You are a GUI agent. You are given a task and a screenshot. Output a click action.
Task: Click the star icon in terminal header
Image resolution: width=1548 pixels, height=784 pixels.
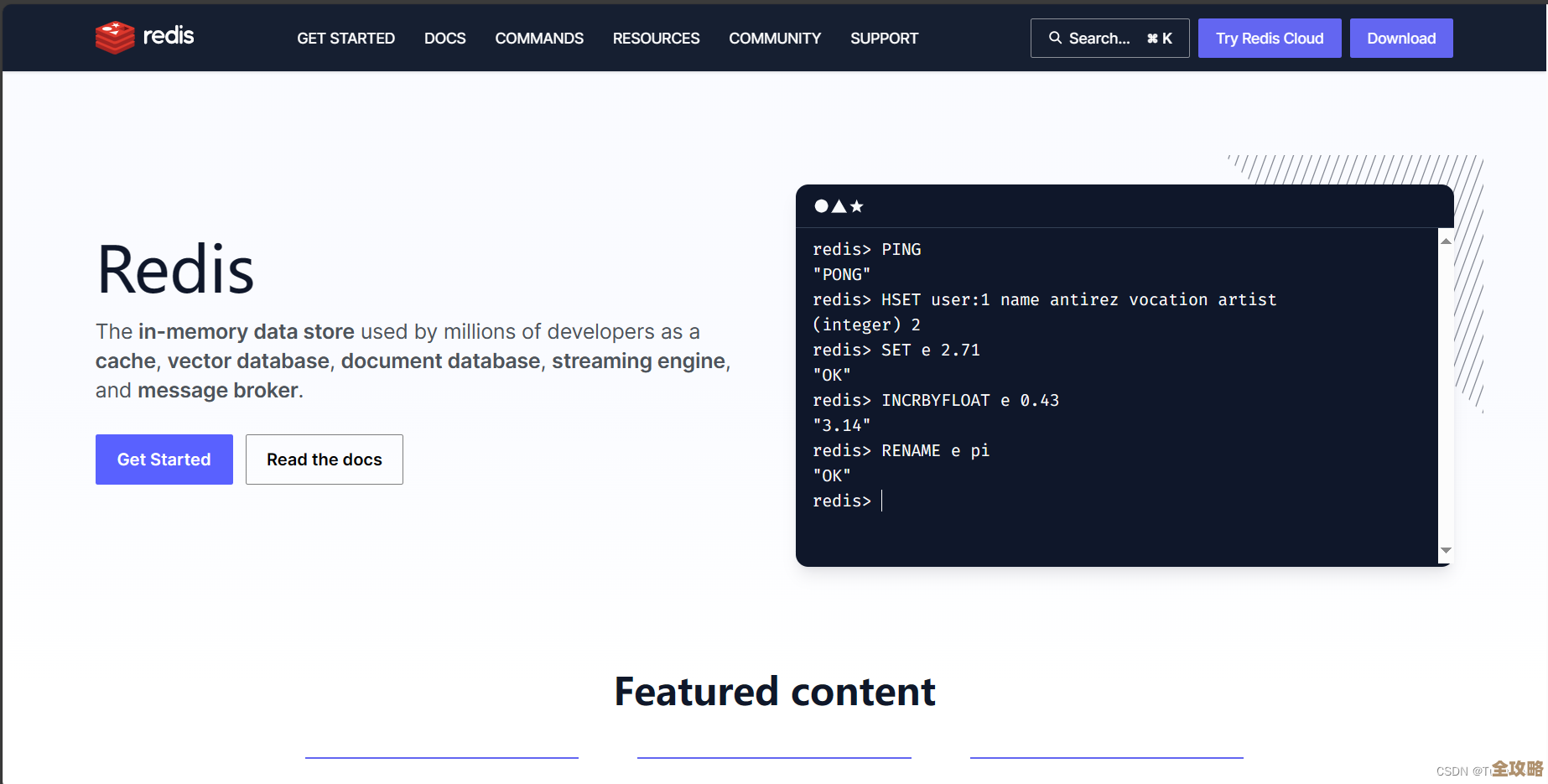(x=856, y=206)
